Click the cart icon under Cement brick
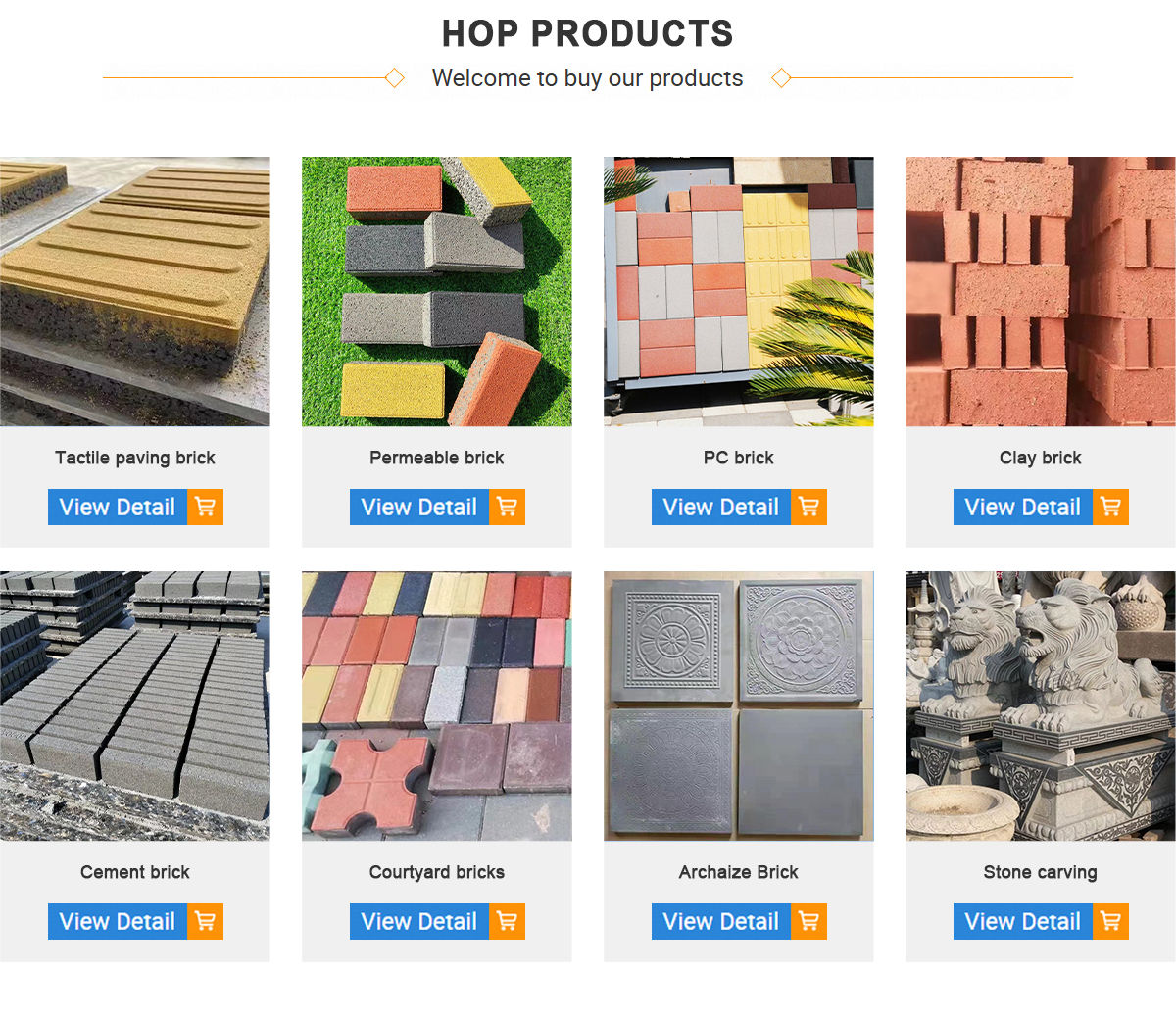 pyautogui.click(x=205, y=921)
